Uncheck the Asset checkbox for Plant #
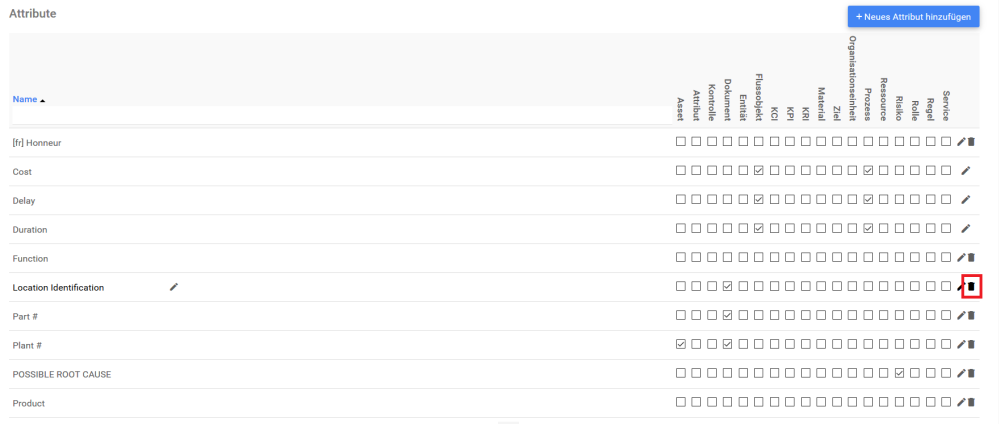Viewport: 1000px width, 424px height. pos(681,345)
